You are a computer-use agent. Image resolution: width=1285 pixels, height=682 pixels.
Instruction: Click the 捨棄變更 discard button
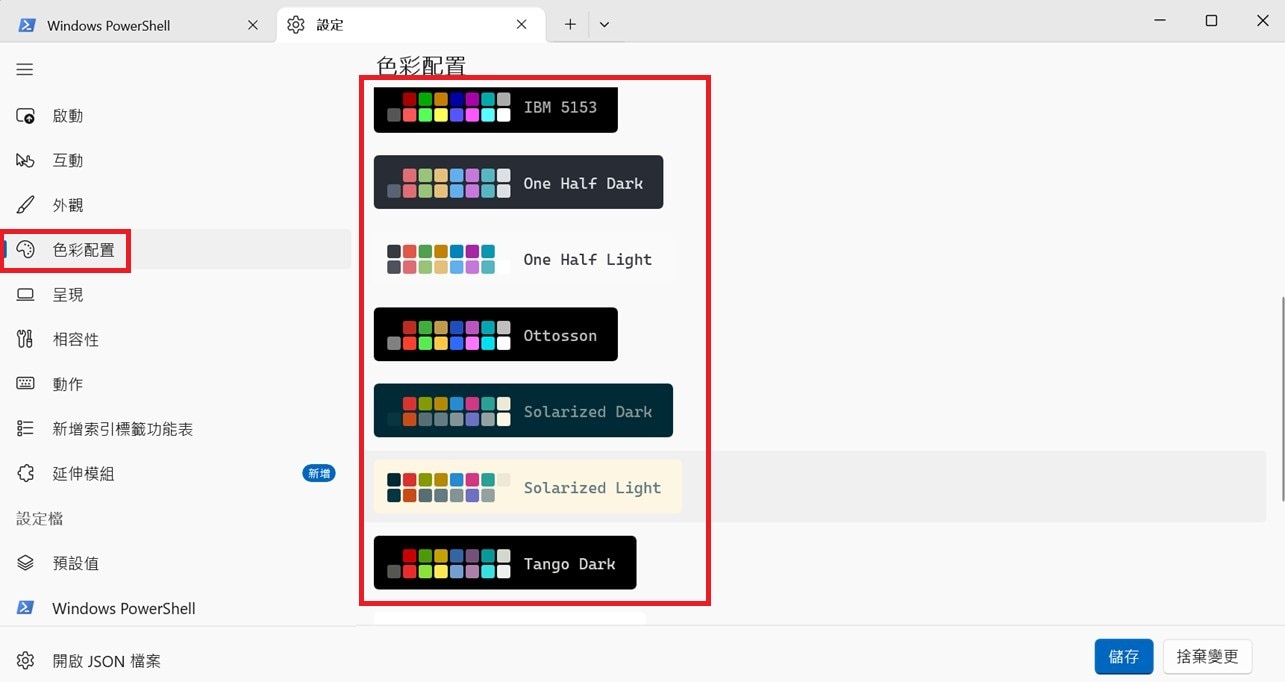[x=1207, y=657]
